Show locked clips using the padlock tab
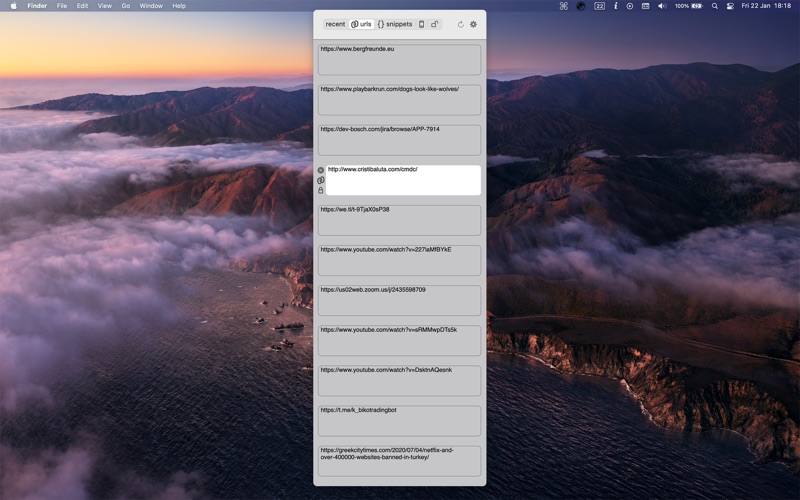The width and height of the screenshot is (800, 500). [x=435, y=24]
